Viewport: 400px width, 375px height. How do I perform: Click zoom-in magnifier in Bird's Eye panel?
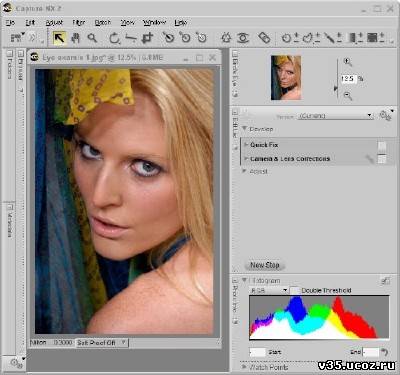click(x=347, y=62)
